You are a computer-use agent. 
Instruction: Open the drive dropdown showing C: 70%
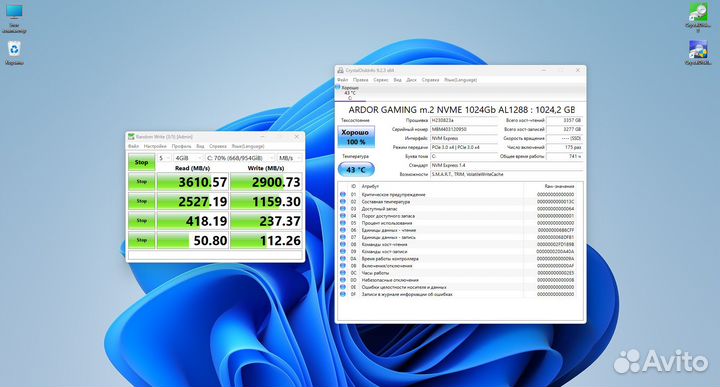[239, 158]
